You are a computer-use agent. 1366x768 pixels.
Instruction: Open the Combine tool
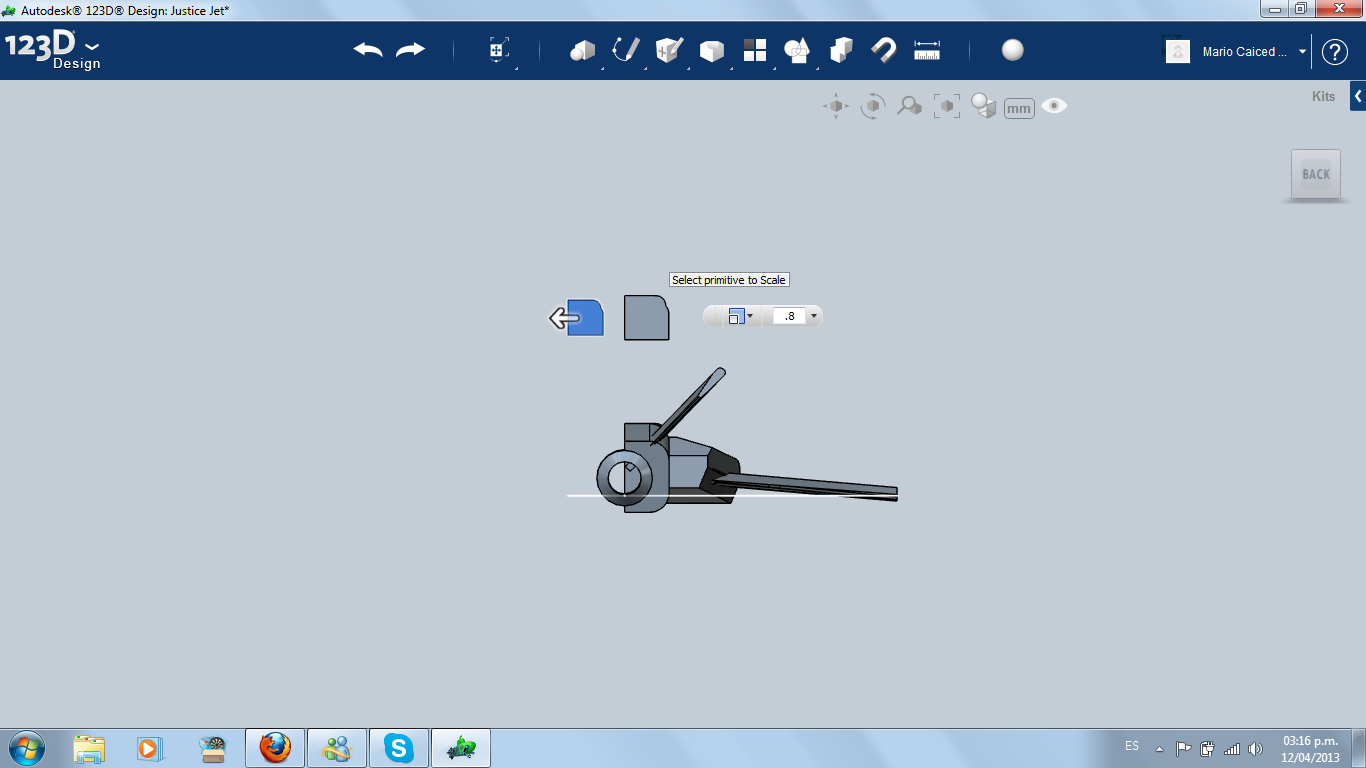coord(841,50)
